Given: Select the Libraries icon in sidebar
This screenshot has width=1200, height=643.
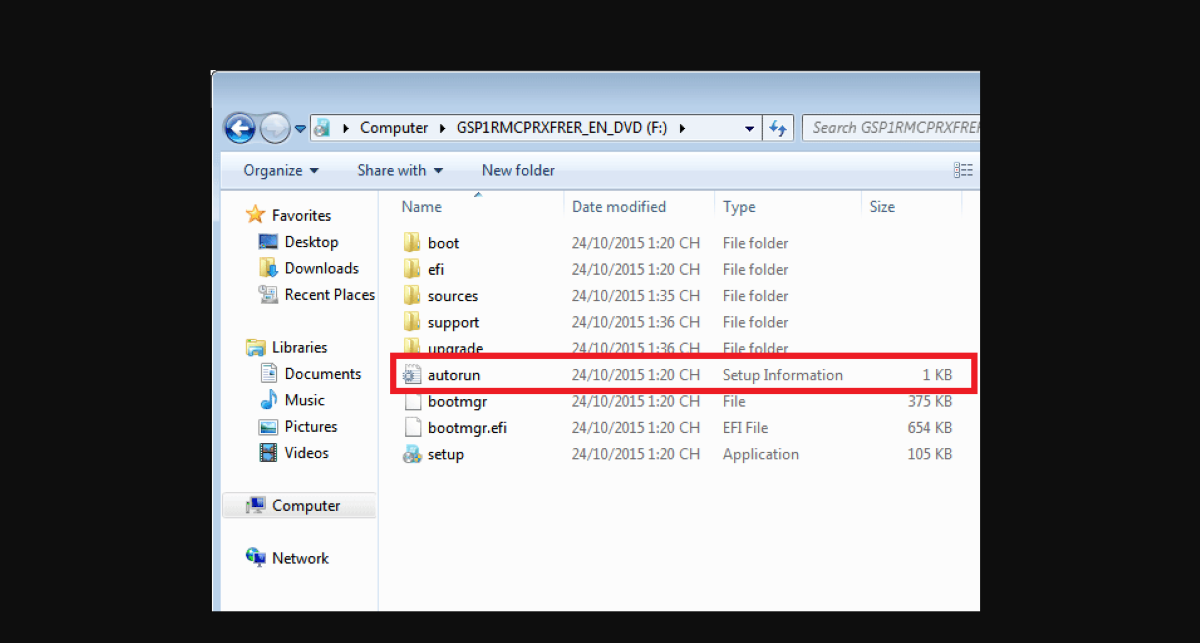Looking at the screenshot, I should [256, 347].
